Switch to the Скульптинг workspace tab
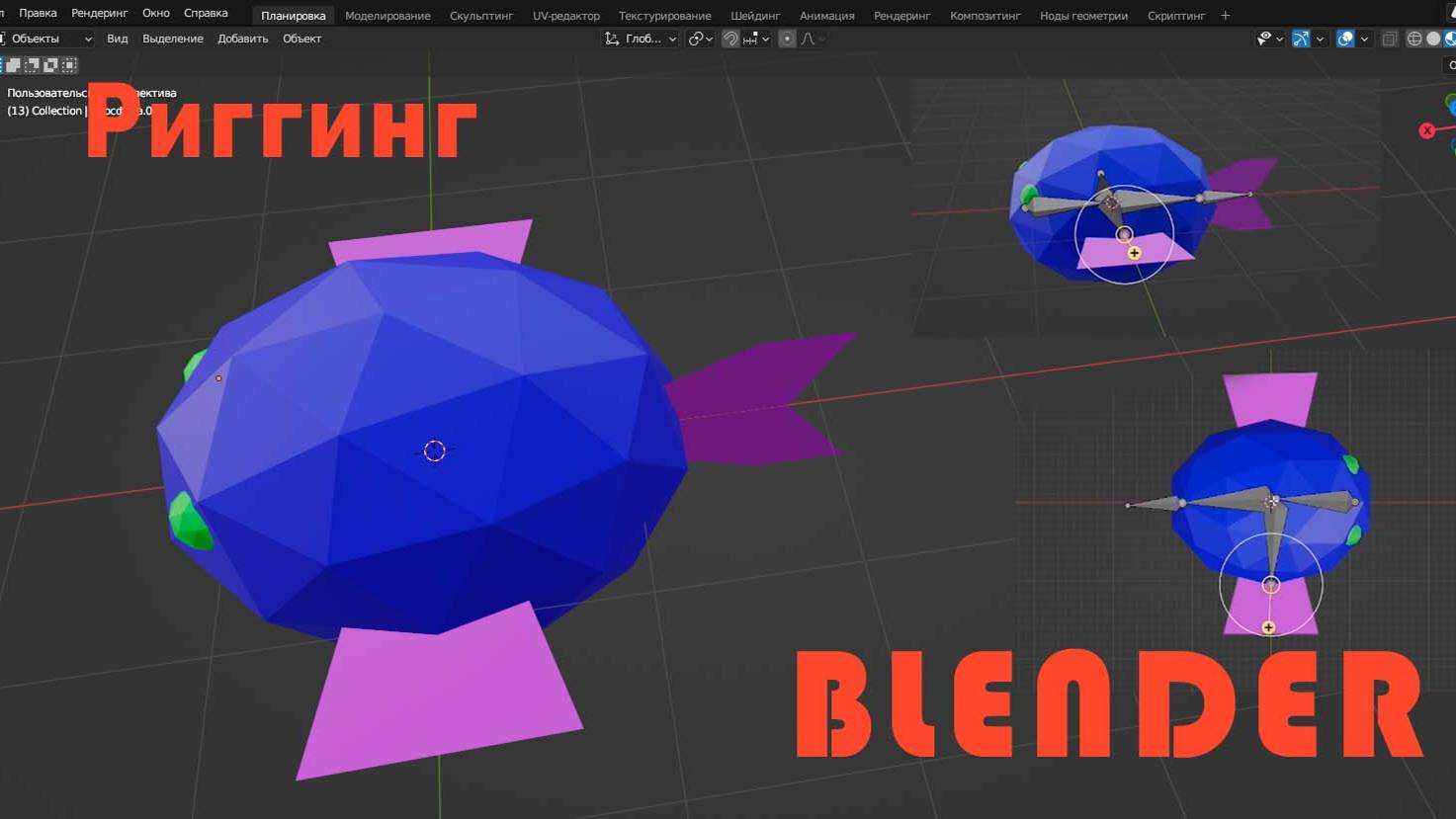 click(x=481, y=16)
